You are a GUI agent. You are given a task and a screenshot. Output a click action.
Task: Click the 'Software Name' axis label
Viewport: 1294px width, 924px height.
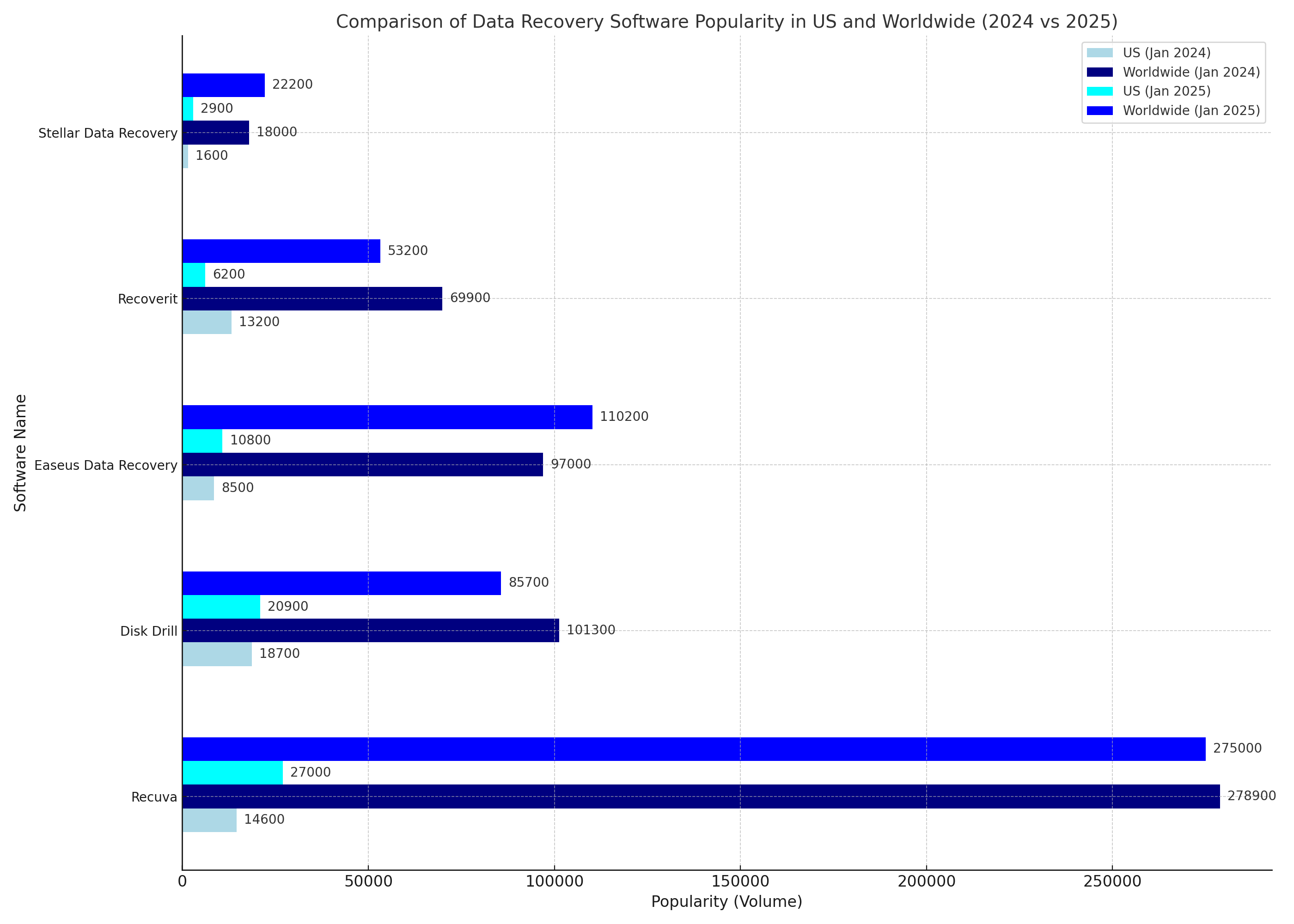click(x=20, y=453)
